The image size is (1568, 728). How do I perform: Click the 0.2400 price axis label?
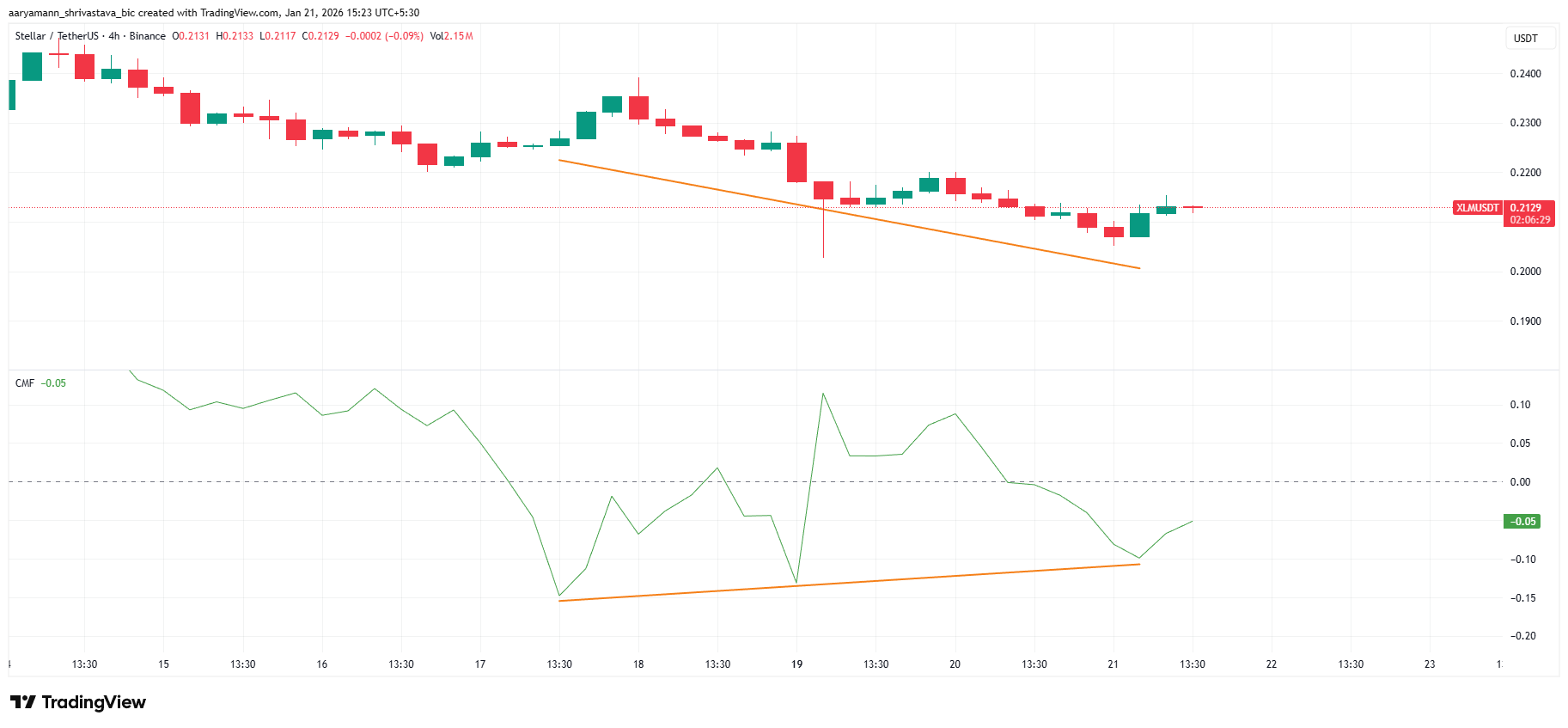pyautogui.click(x=1525, y=74)
